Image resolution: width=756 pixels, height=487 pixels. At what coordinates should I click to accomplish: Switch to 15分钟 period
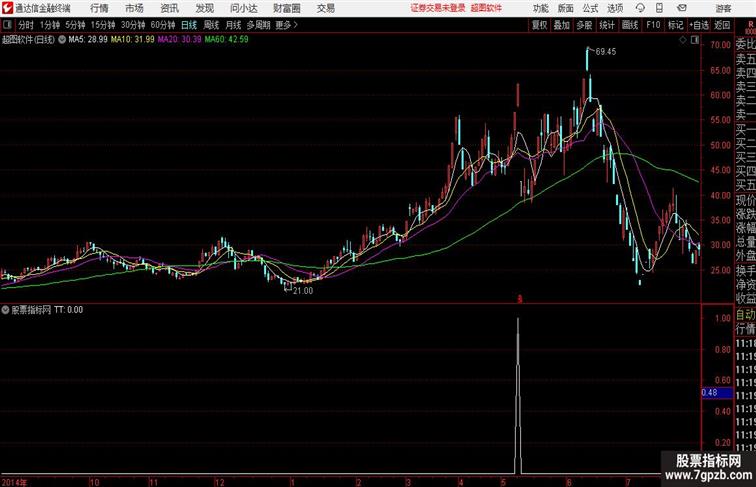(103, 25)
